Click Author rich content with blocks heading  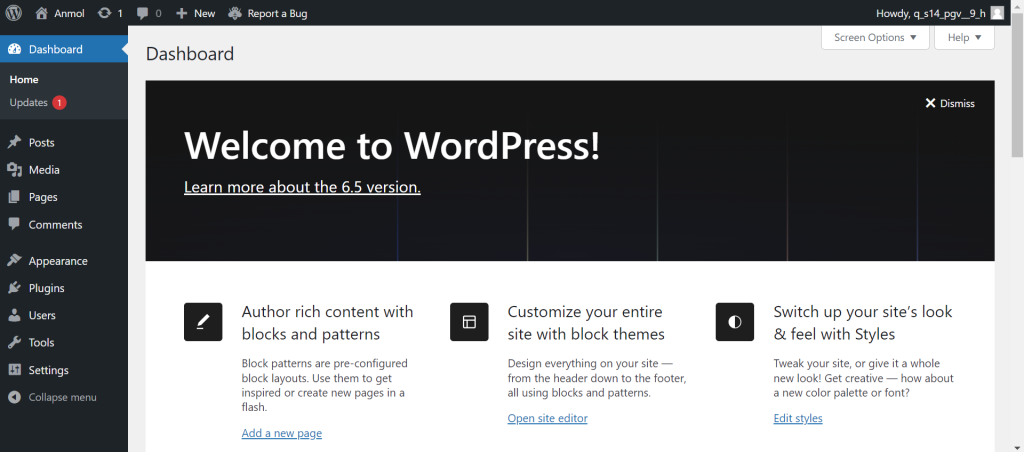tap(327, 323)
